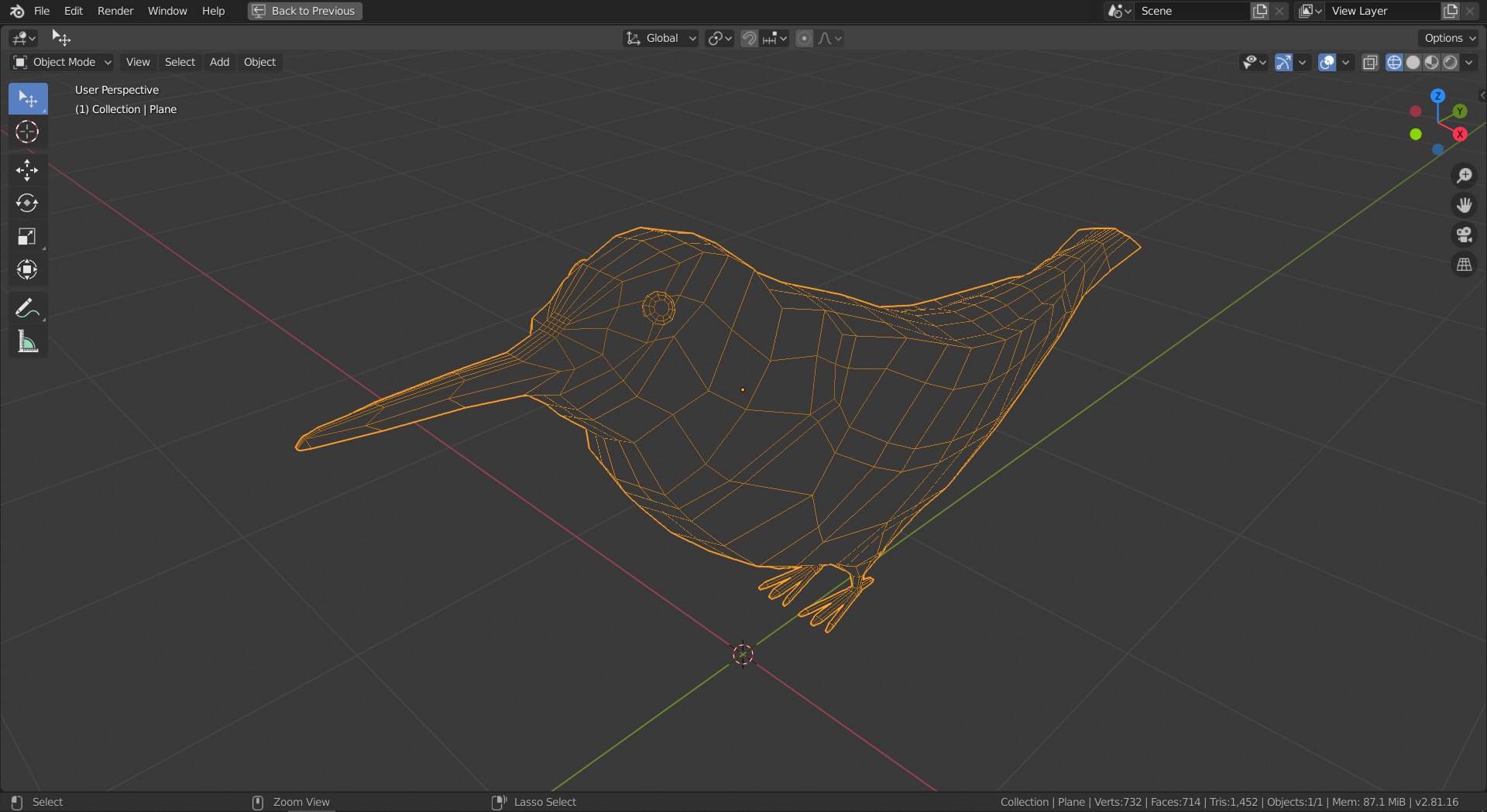The height and width of the screenshot is (812, 1487).
Task: Activate the combined Transform tool
Action: coord(28,270)
